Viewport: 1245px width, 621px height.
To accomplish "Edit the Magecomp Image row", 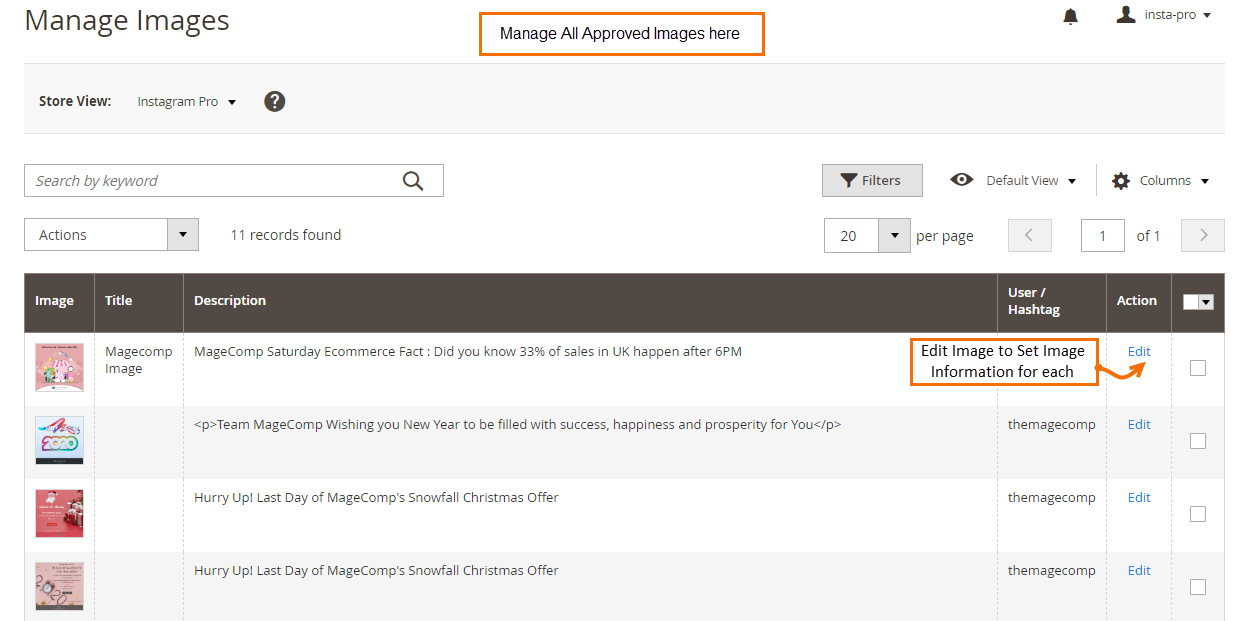I will tap(1139, 351).
